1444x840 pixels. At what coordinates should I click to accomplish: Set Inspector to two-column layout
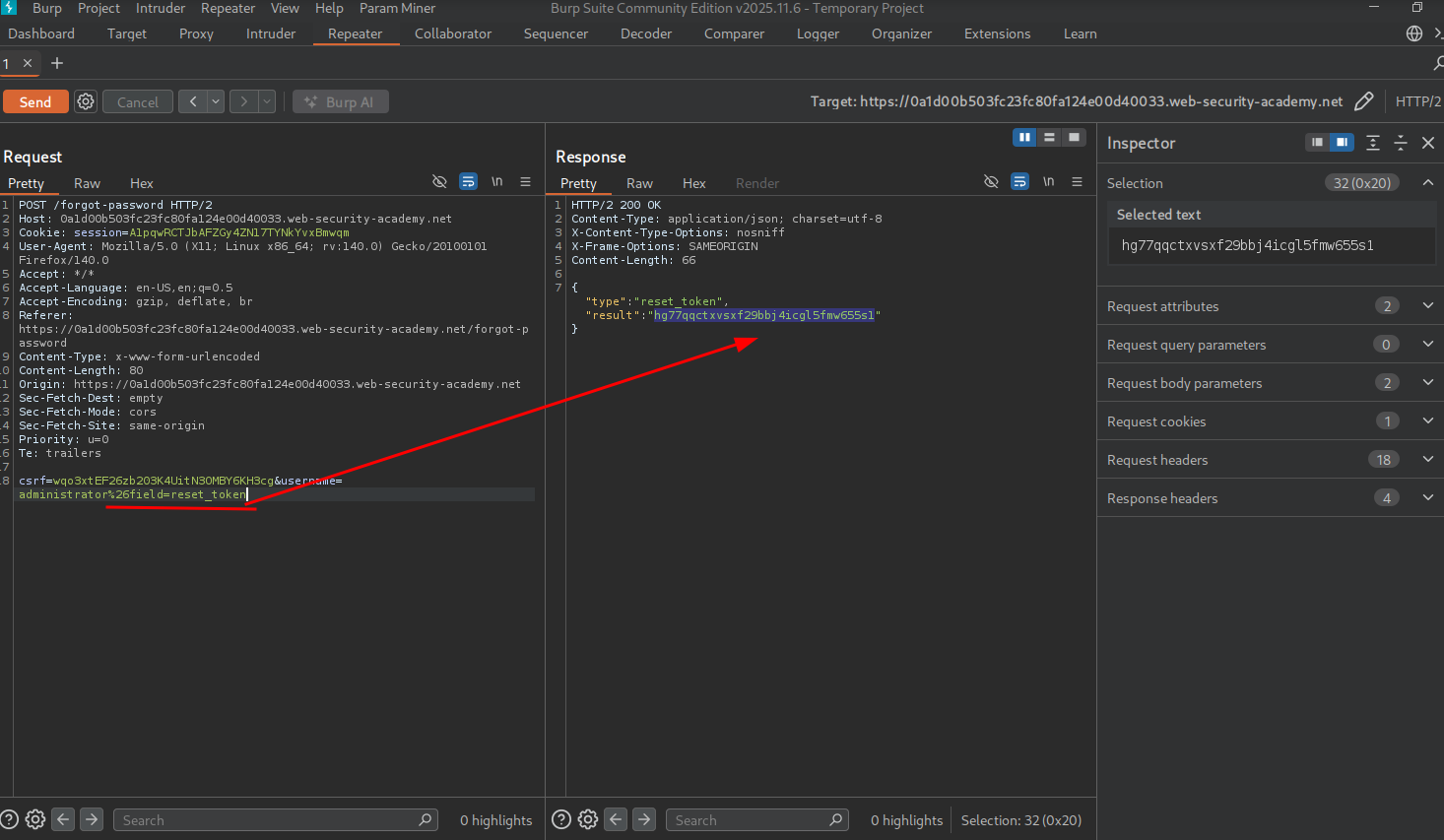tap(1342, 143)
